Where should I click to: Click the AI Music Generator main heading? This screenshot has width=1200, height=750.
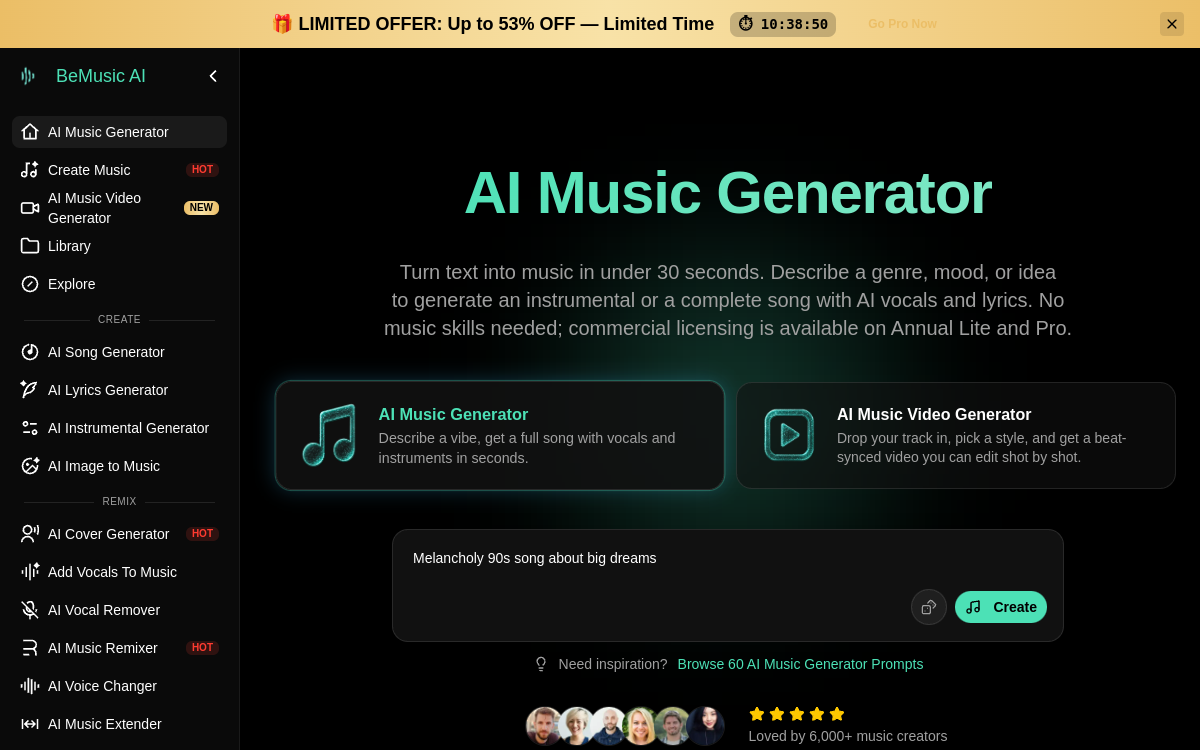coord(728,192)
